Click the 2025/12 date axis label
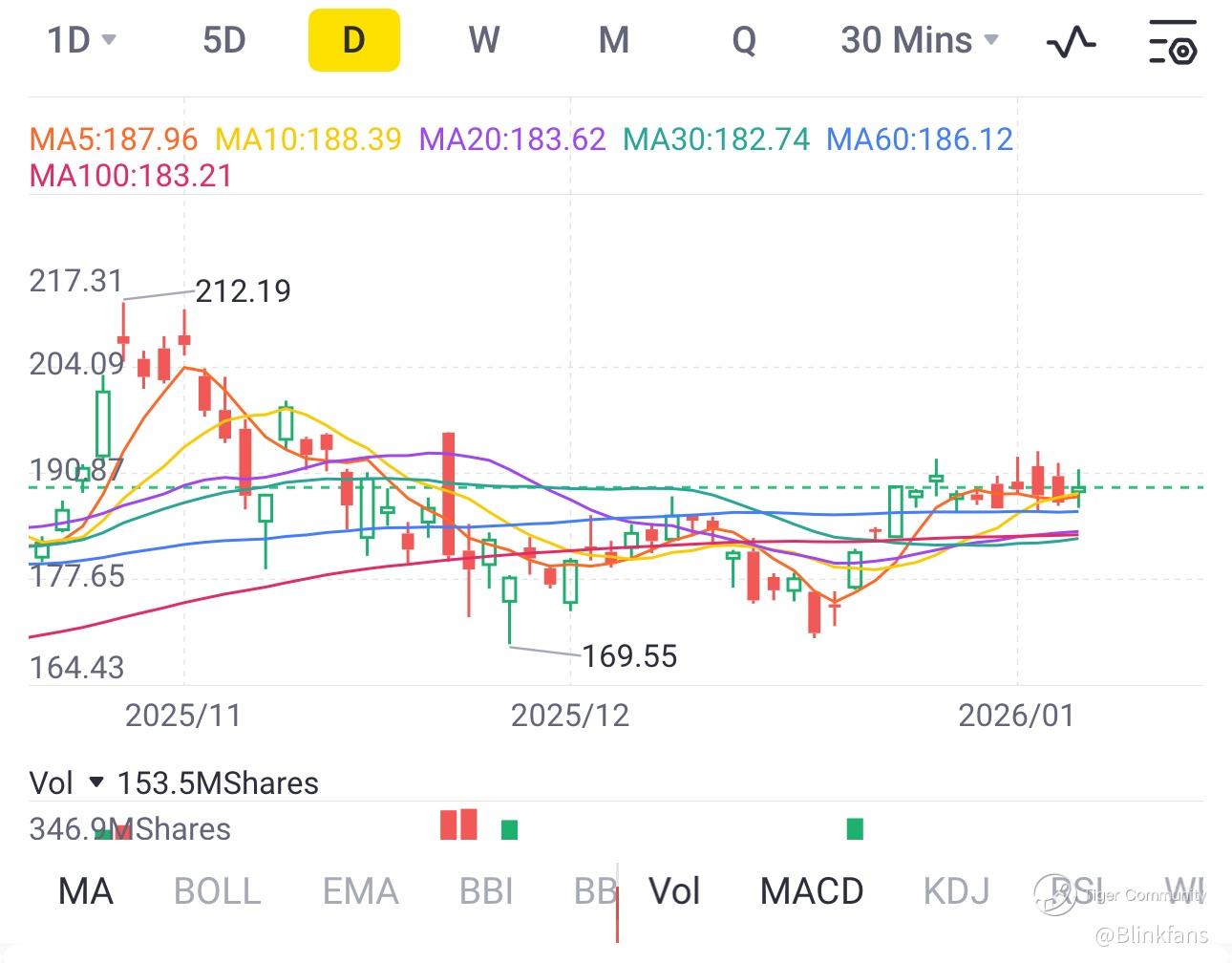 point(570,716)
